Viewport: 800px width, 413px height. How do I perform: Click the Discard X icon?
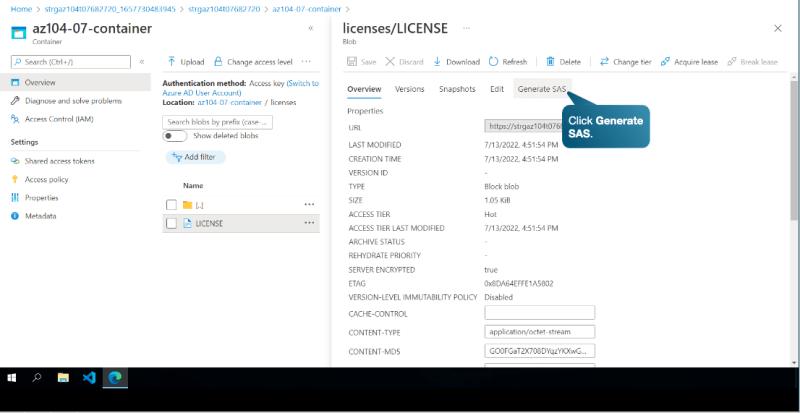pyautogui.click(x=390, y=62)
